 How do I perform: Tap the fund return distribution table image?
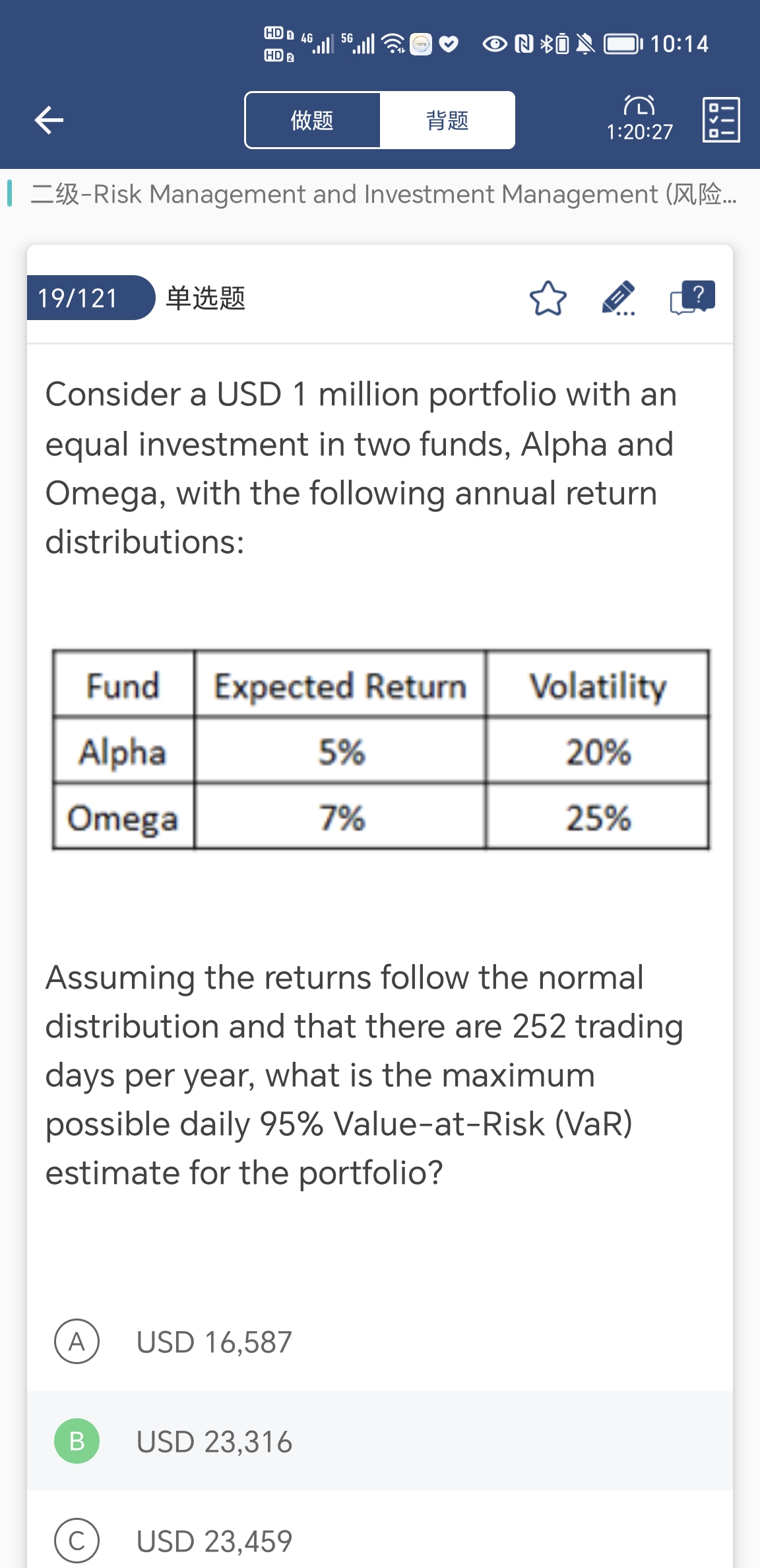pos(381,750)
